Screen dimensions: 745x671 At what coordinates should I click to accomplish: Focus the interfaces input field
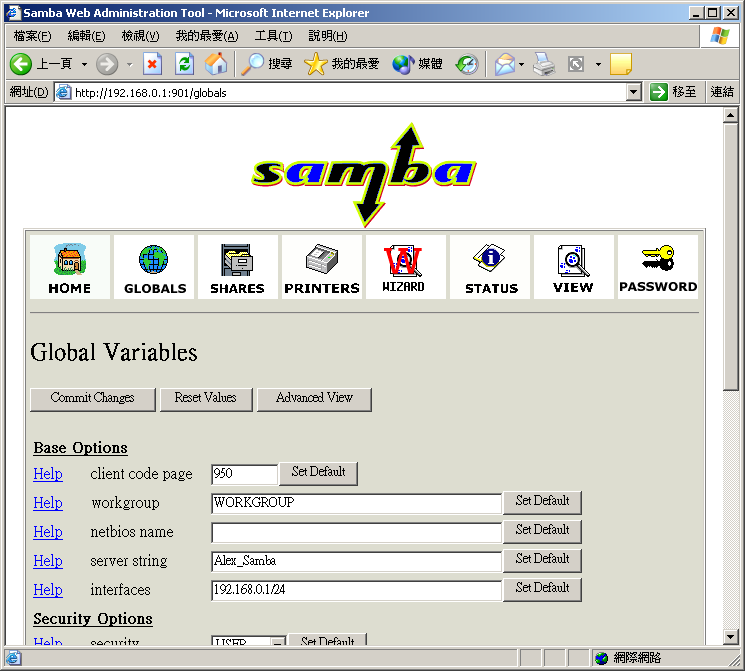[x=356, y=590]
